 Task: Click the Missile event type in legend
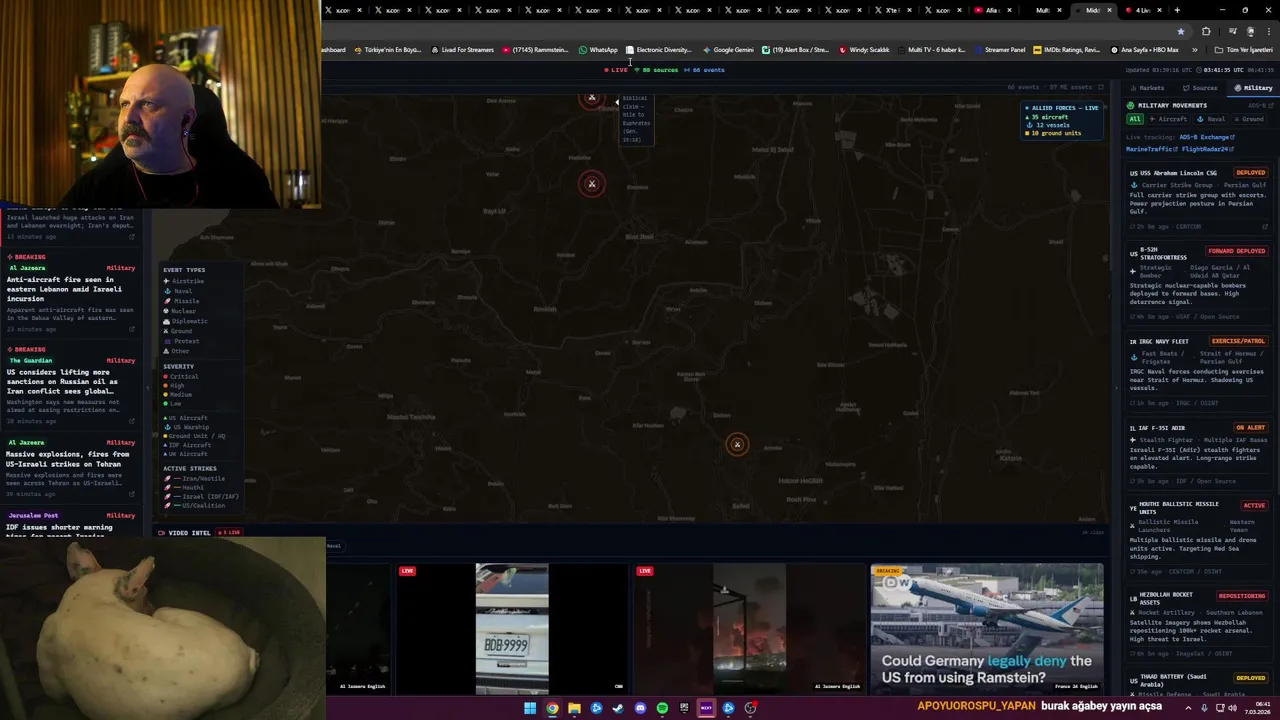pyautogui.click(x=182, y=301)
